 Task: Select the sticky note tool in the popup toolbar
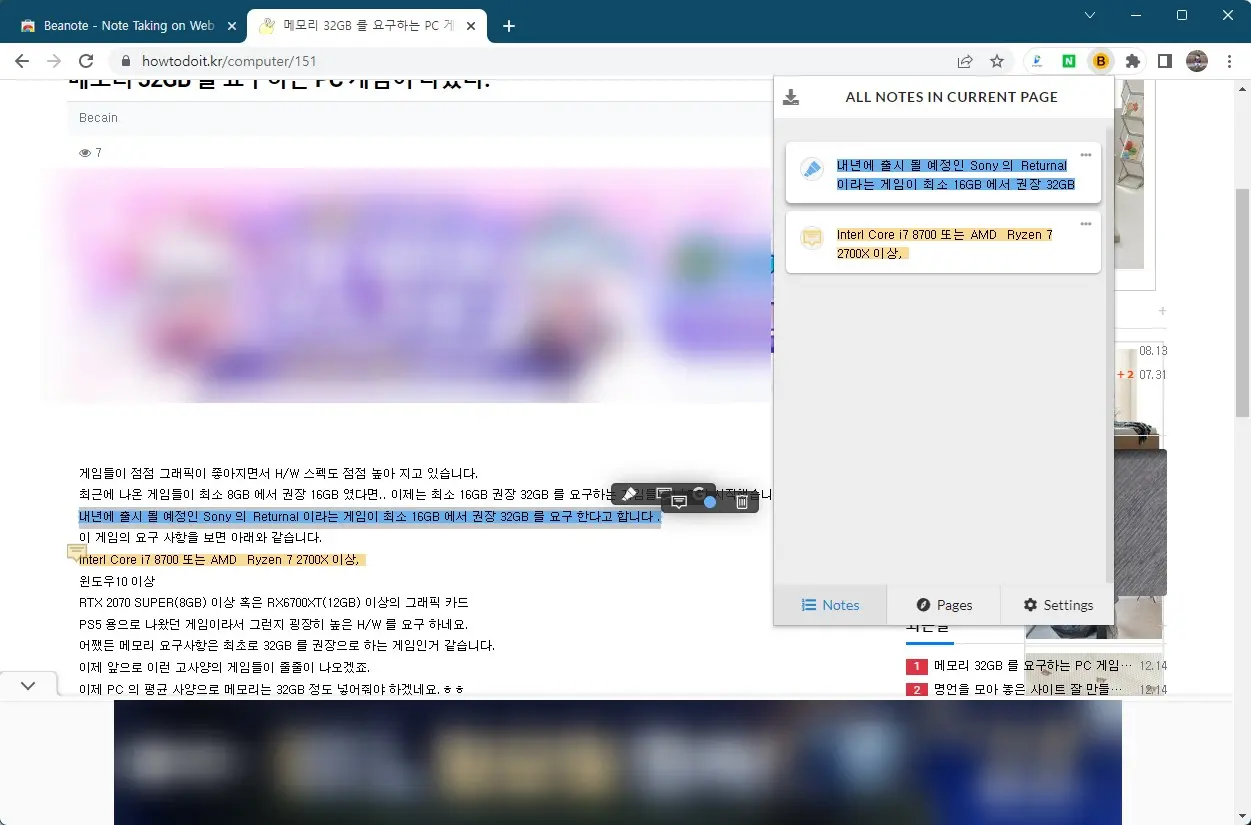click(679, 501)
